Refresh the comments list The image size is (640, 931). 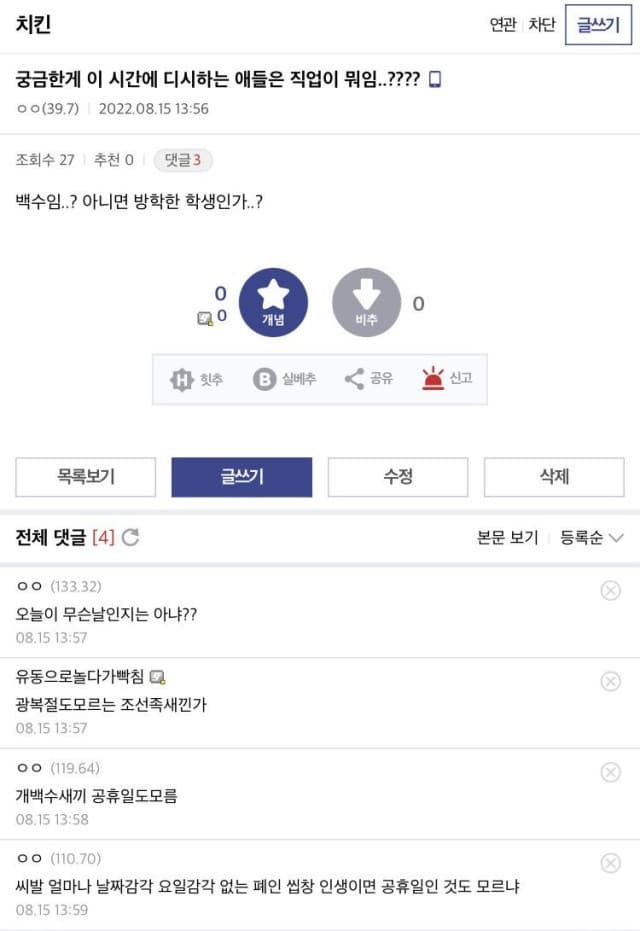coord(130,538)
